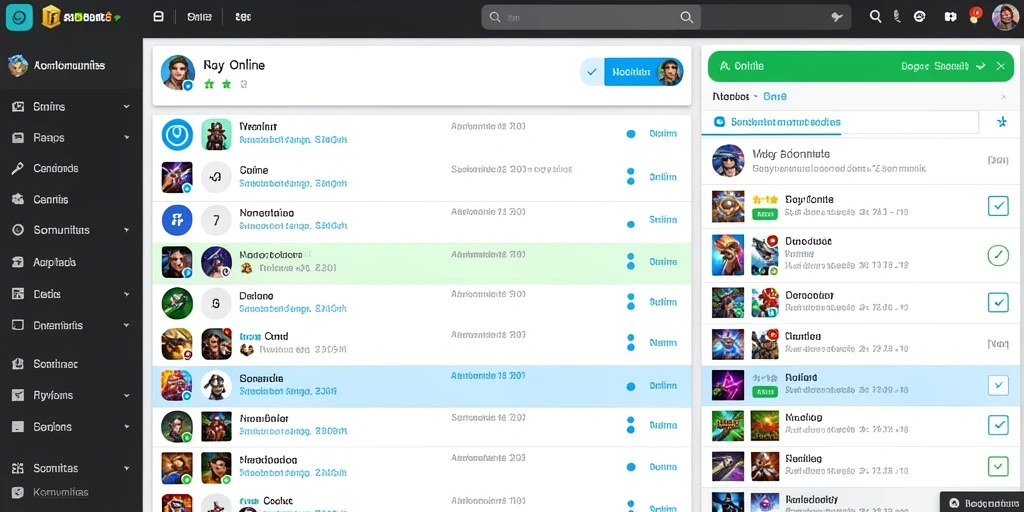1024x512 pixels.
Task: Toggle the Nonitieg green checkbox
Action: tap(998, 466)
